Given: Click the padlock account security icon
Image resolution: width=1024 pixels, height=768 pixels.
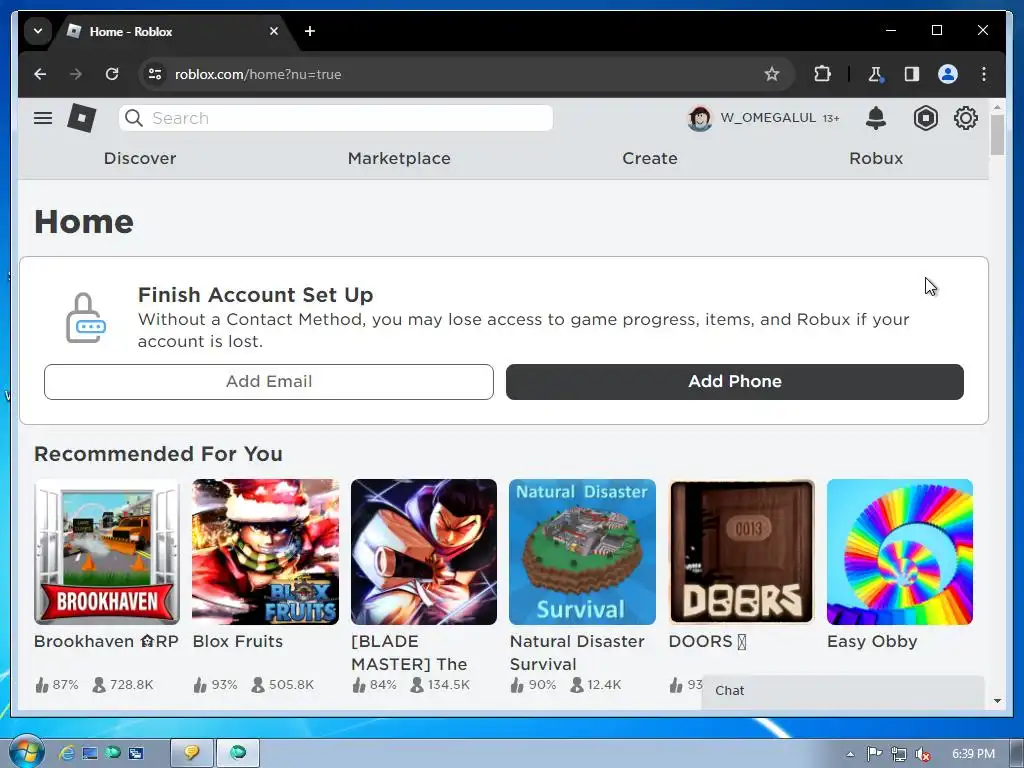Looking at the screenshot, I should [85, 318].
